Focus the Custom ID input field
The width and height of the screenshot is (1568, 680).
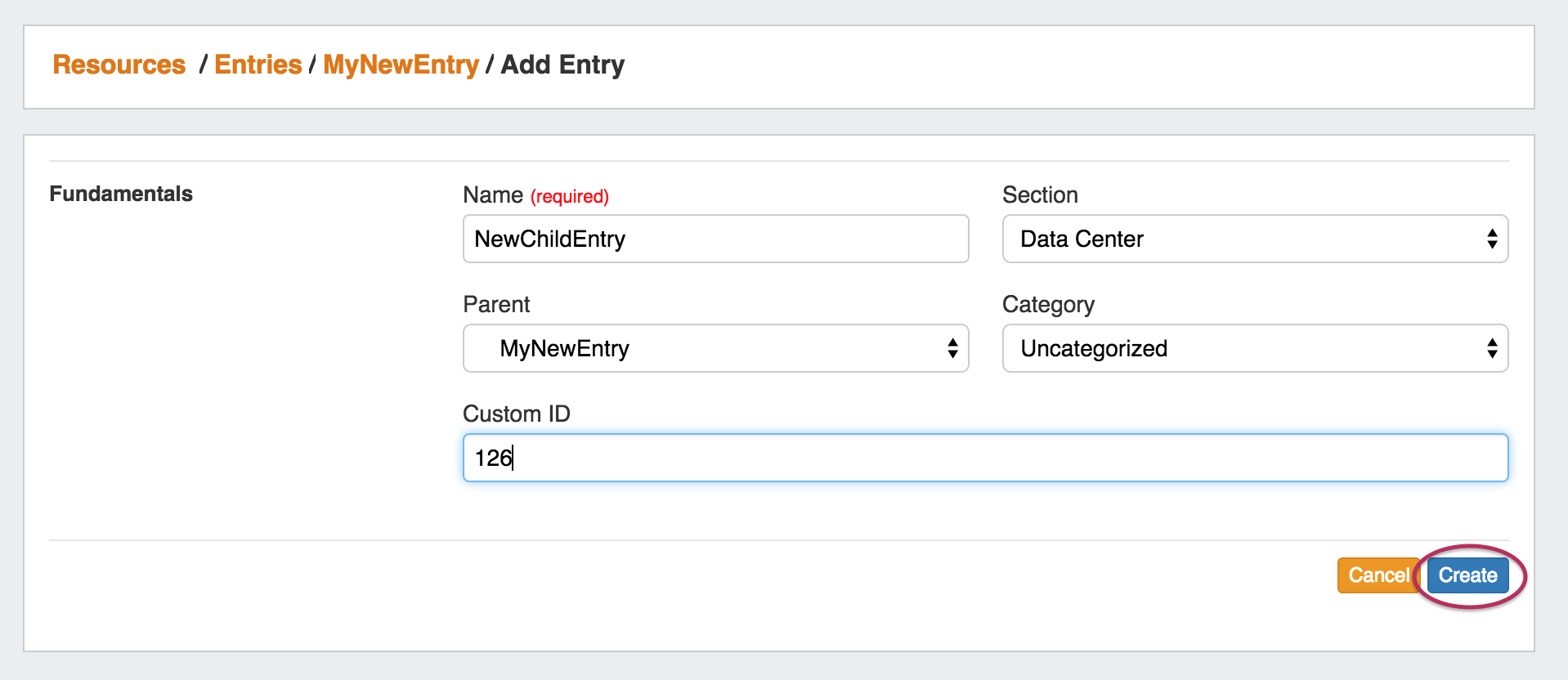pos(985,458)
